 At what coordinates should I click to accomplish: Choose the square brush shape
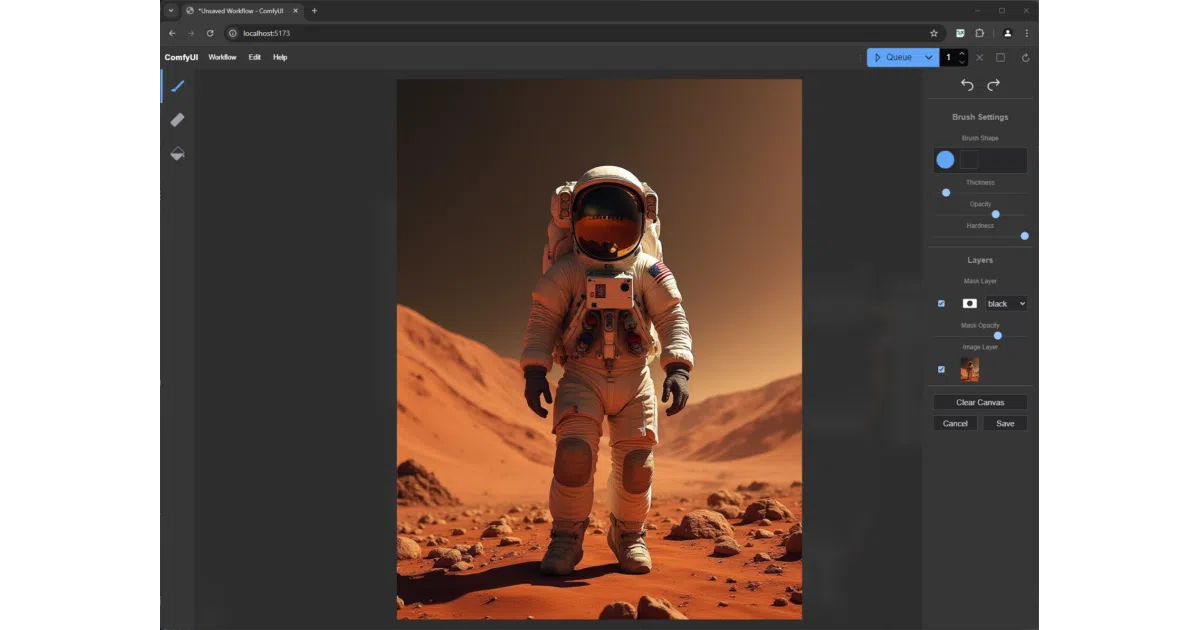point(969,160)
